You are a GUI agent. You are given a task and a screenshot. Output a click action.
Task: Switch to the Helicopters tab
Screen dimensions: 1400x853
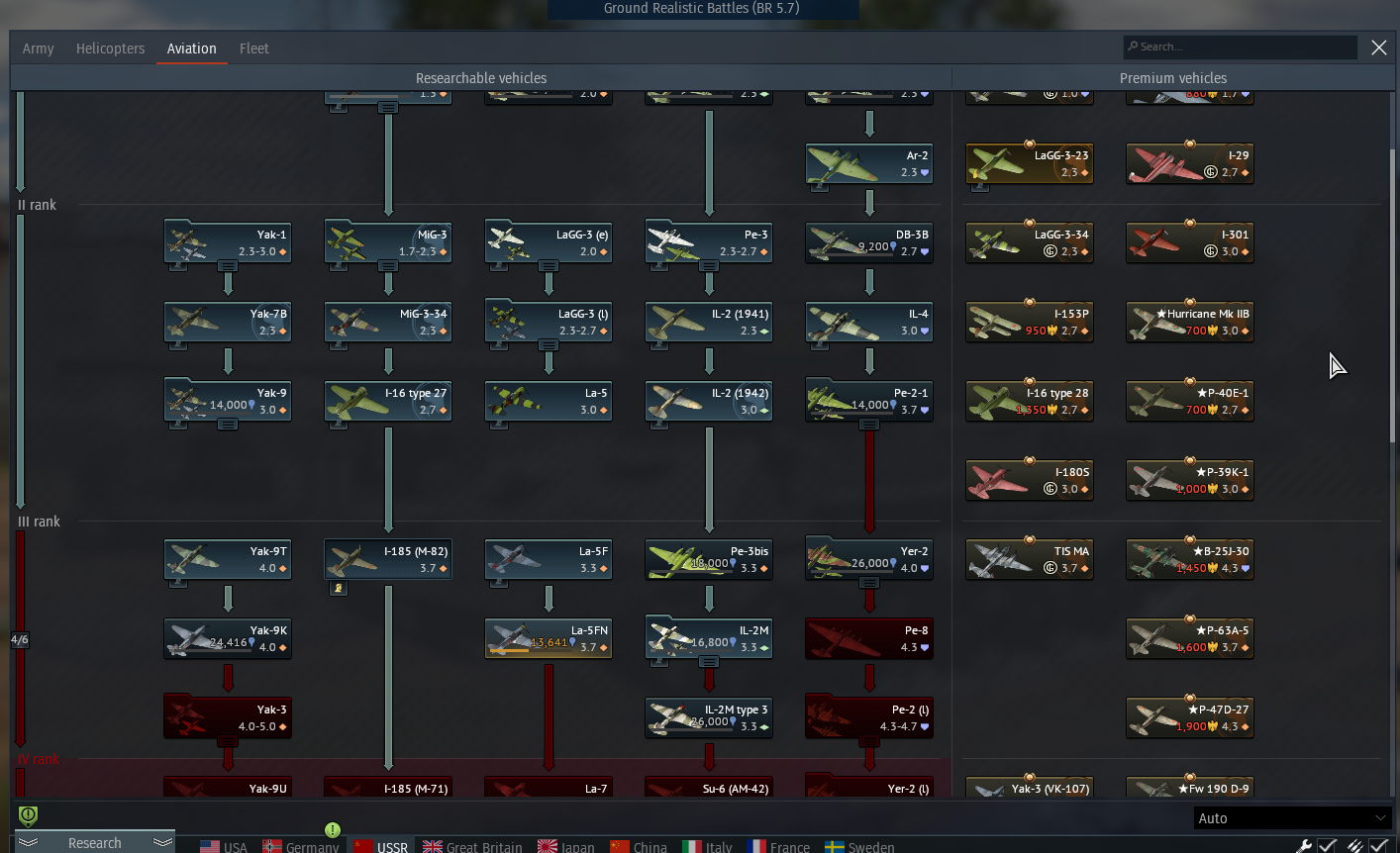[x=110, y=48]
